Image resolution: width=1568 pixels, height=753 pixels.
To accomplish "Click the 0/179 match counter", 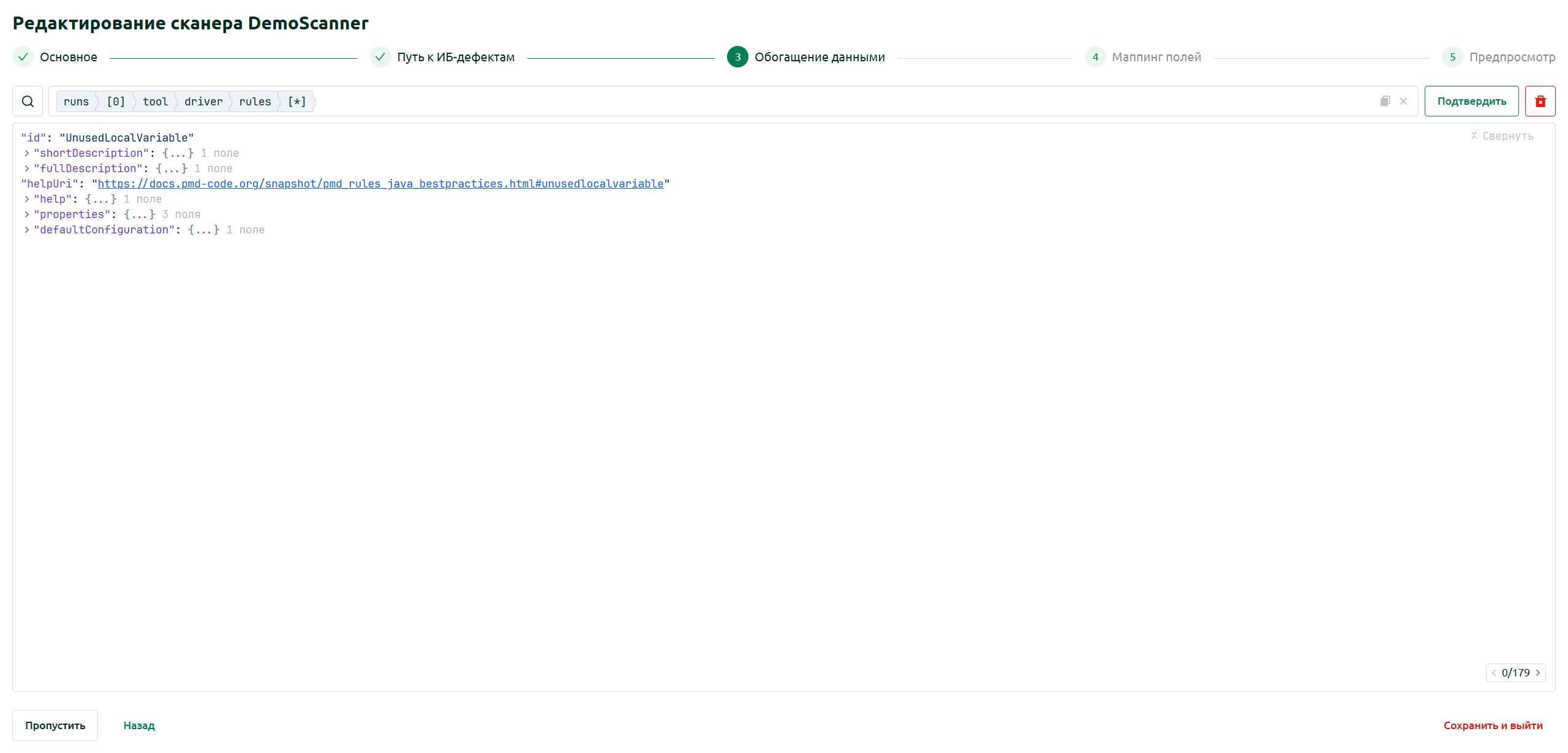I will [x=1515, y=673].
